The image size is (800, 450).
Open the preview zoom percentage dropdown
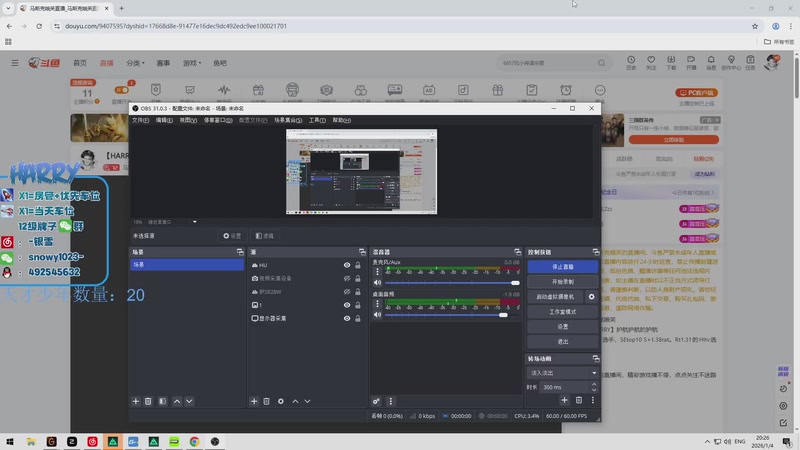click(x=194, y=222)
